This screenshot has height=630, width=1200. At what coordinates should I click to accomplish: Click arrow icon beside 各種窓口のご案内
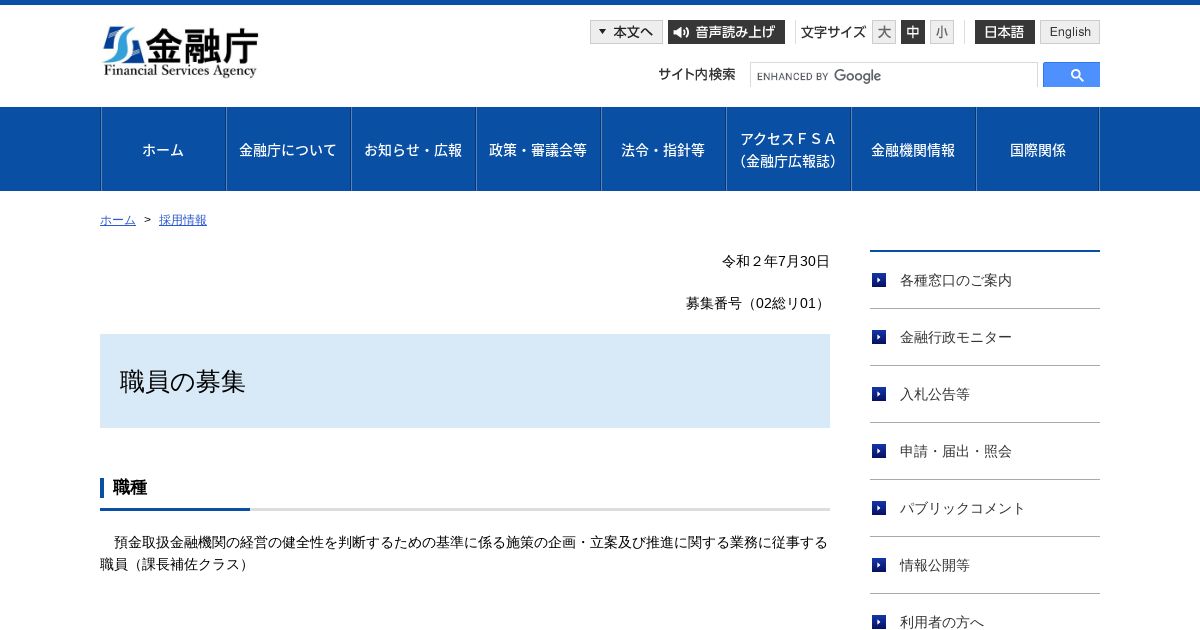(x=879, y=280)
